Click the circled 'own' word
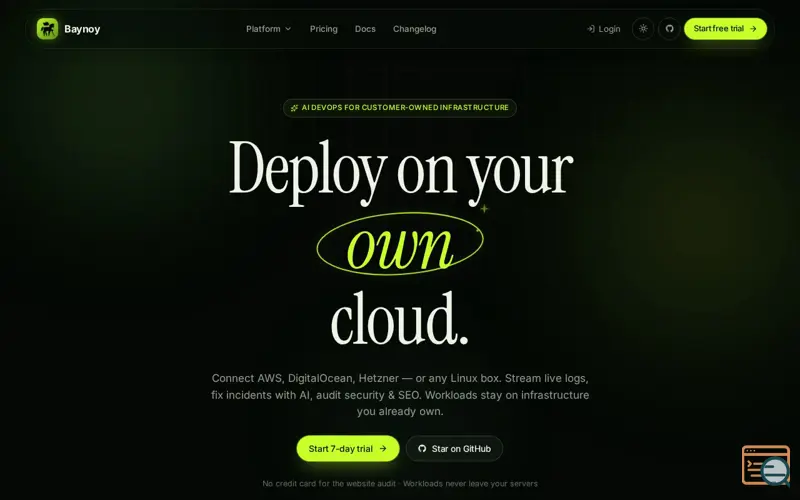The width and height of the screenshot is (800, 500). (x=400, y=244)
